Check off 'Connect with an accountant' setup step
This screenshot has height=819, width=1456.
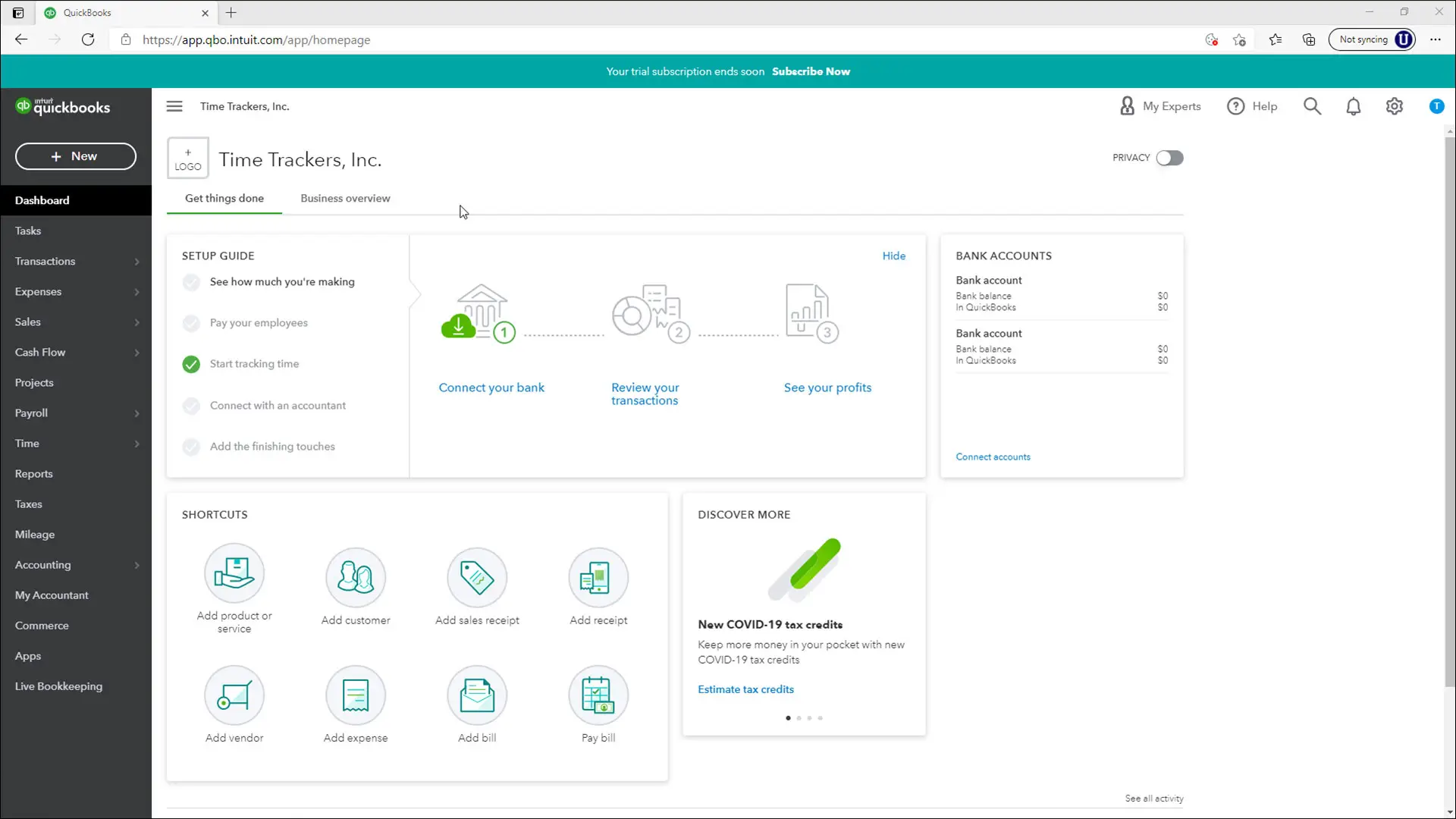(191, 406)
